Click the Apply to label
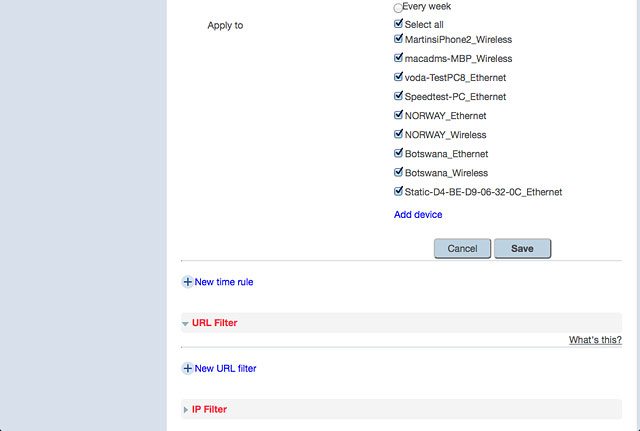 [225, 26]
